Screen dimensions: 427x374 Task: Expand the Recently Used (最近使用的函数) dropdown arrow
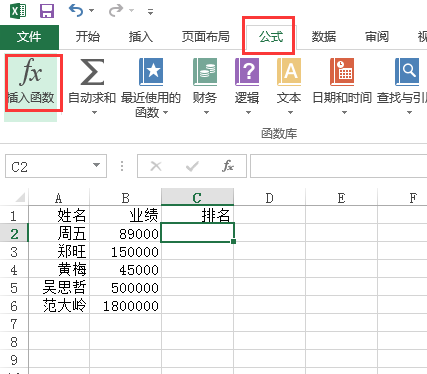[165, 113]
